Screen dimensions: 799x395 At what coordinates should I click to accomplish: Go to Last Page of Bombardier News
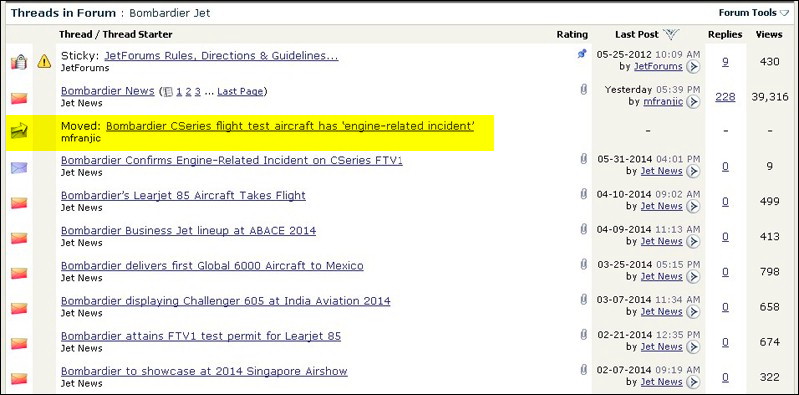pyautogui.click(x=240, y=92)
